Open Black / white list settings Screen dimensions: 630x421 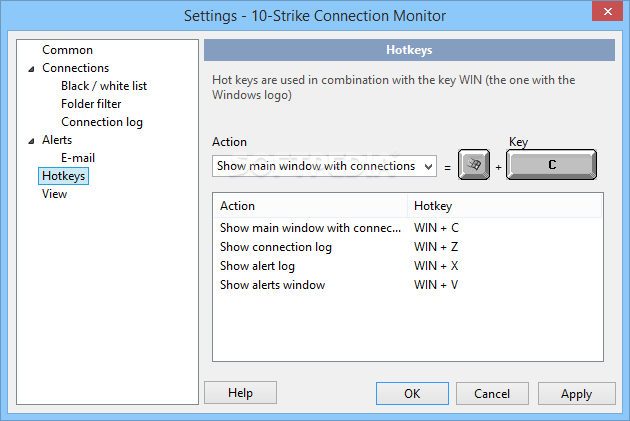point(104,86)
